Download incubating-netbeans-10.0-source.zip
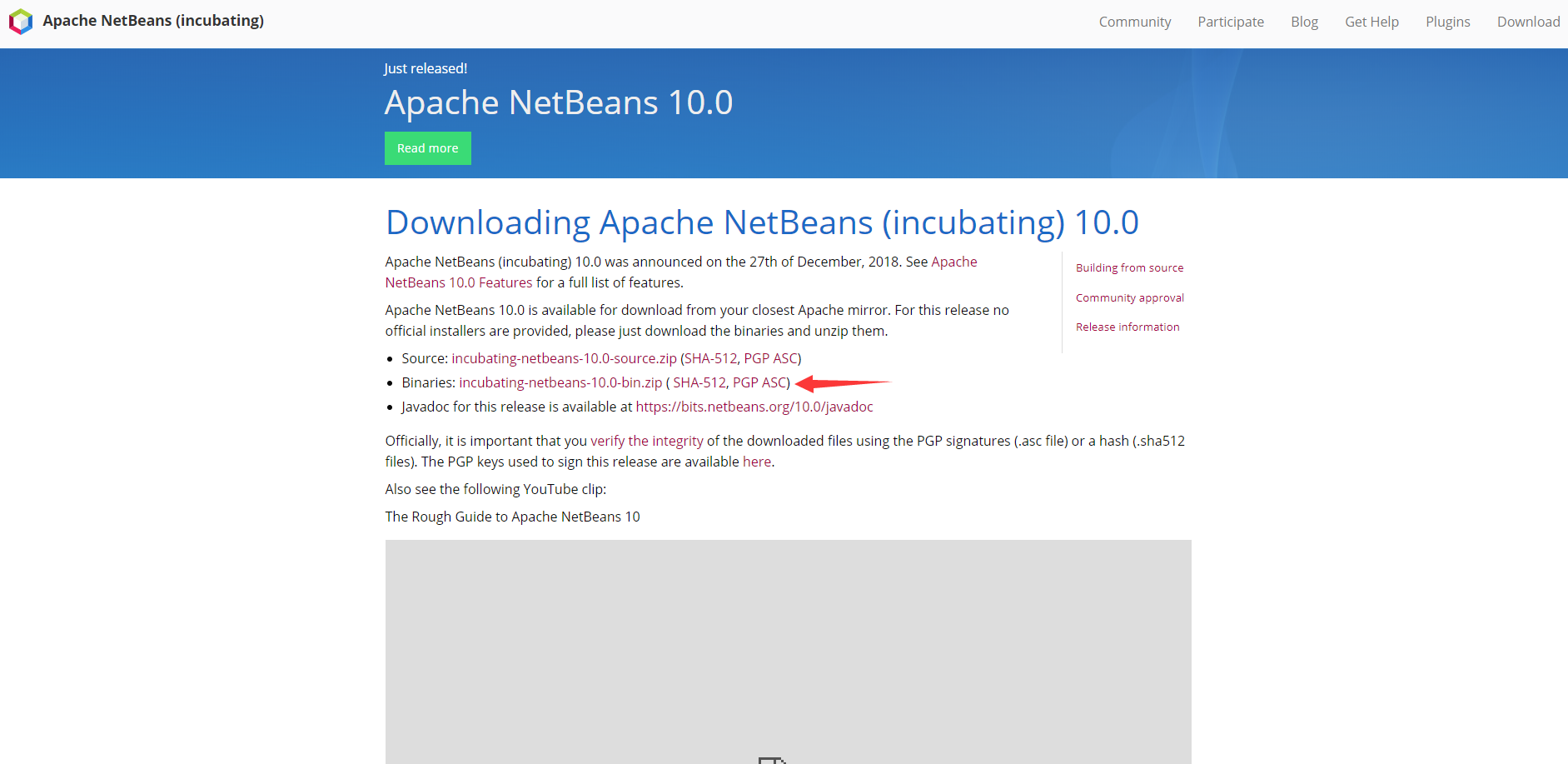This screenshot has height=764, width=1568. click(564, 358)
